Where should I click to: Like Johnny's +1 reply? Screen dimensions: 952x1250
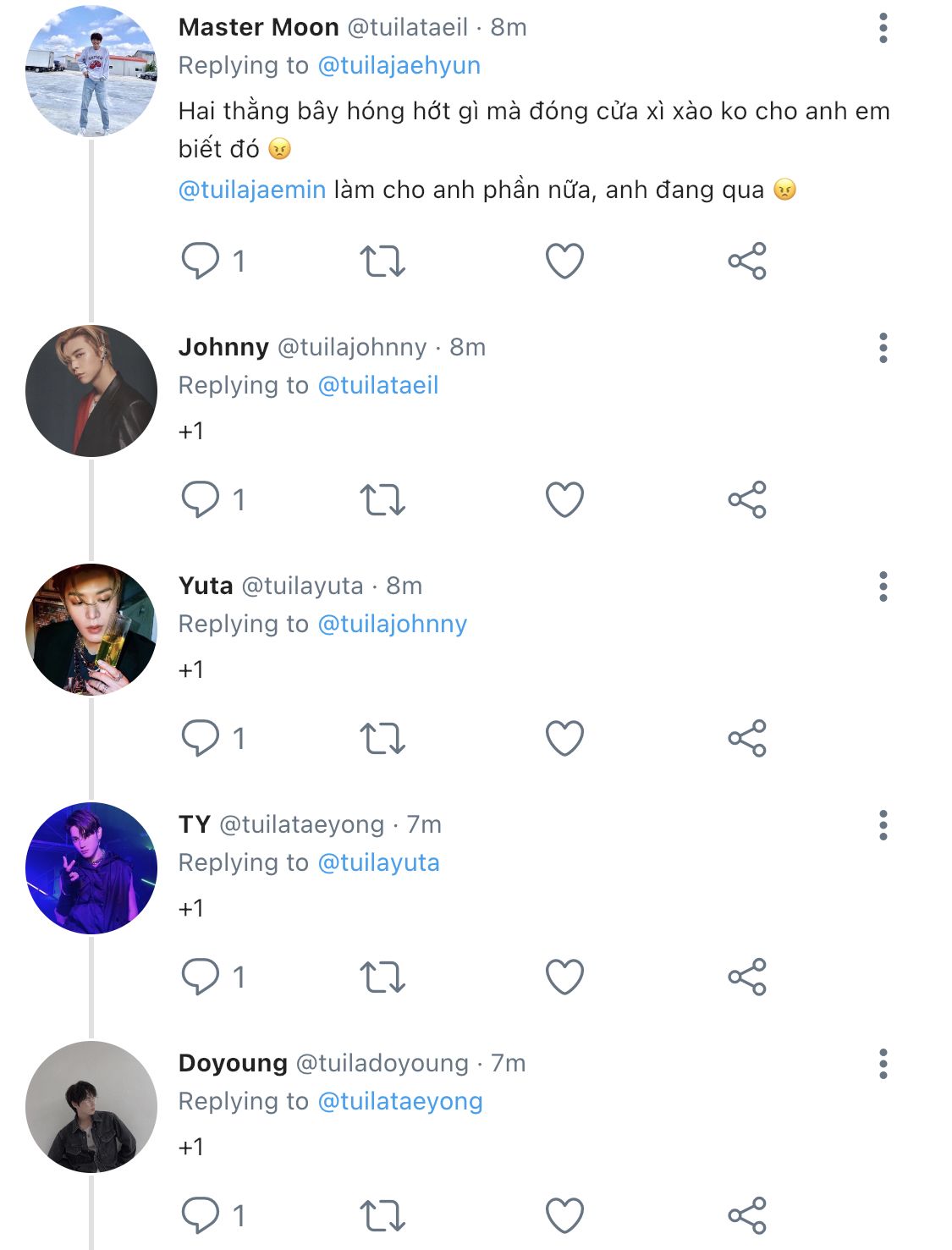564,499
